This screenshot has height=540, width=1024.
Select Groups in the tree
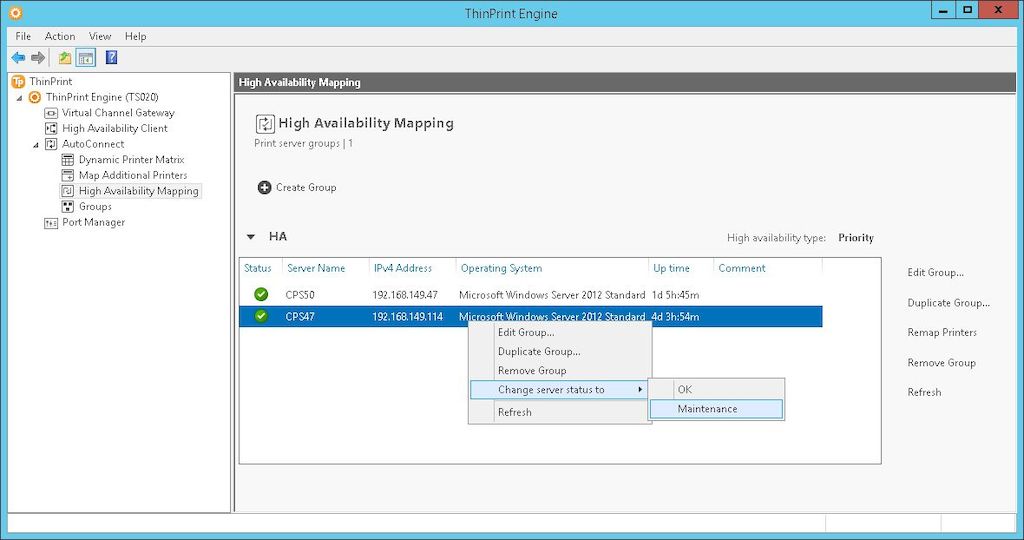point(95,207)
